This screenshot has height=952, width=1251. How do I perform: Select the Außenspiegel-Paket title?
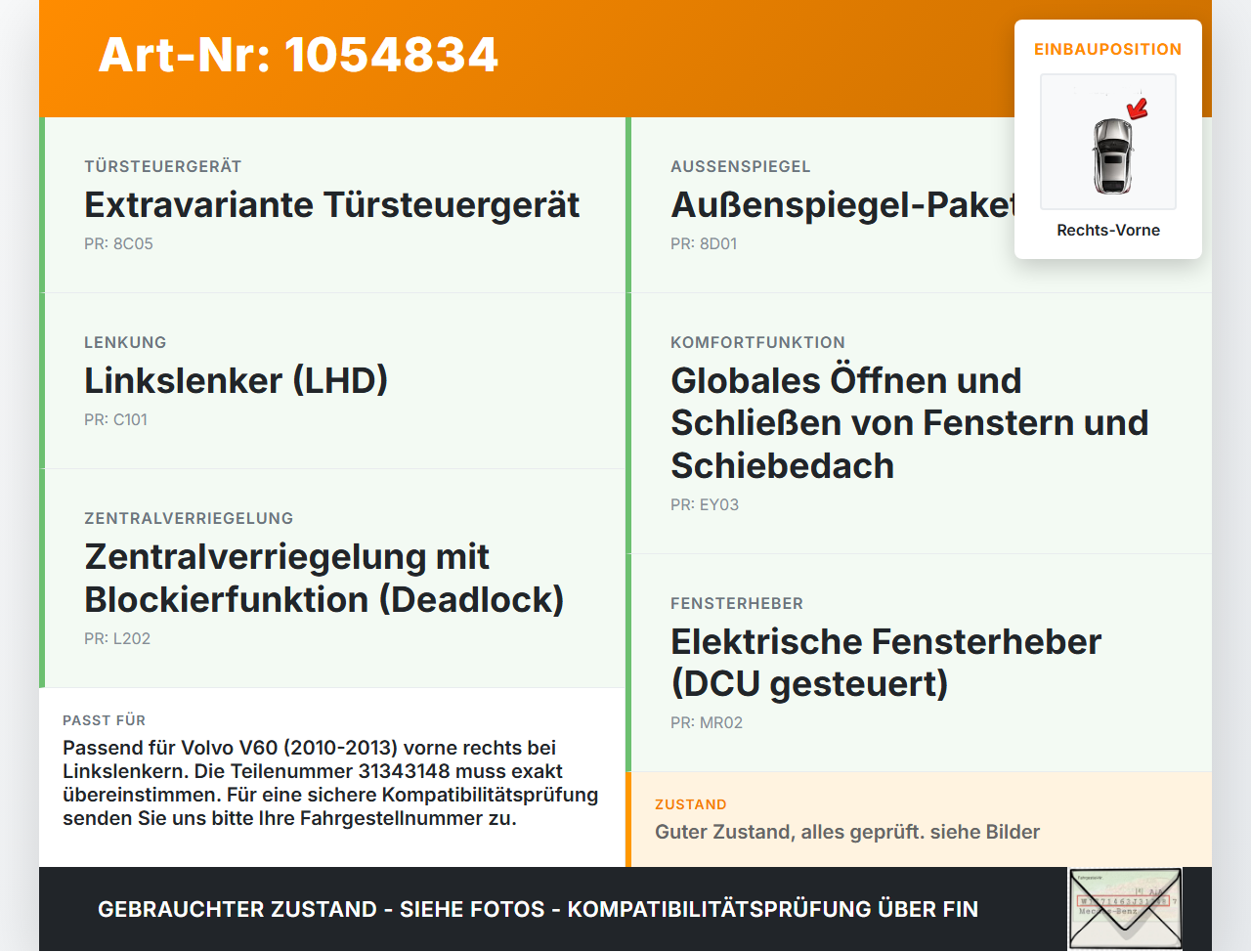[842, 205]
